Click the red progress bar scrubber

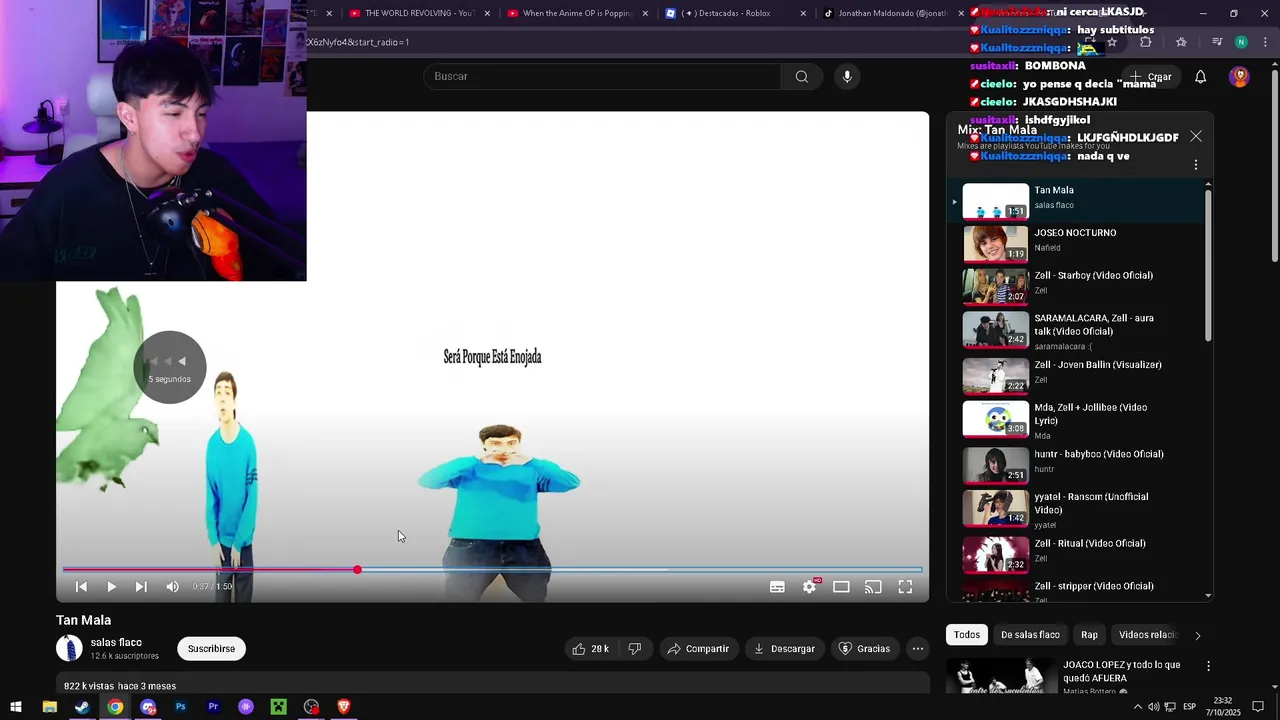tap(357, 570)
